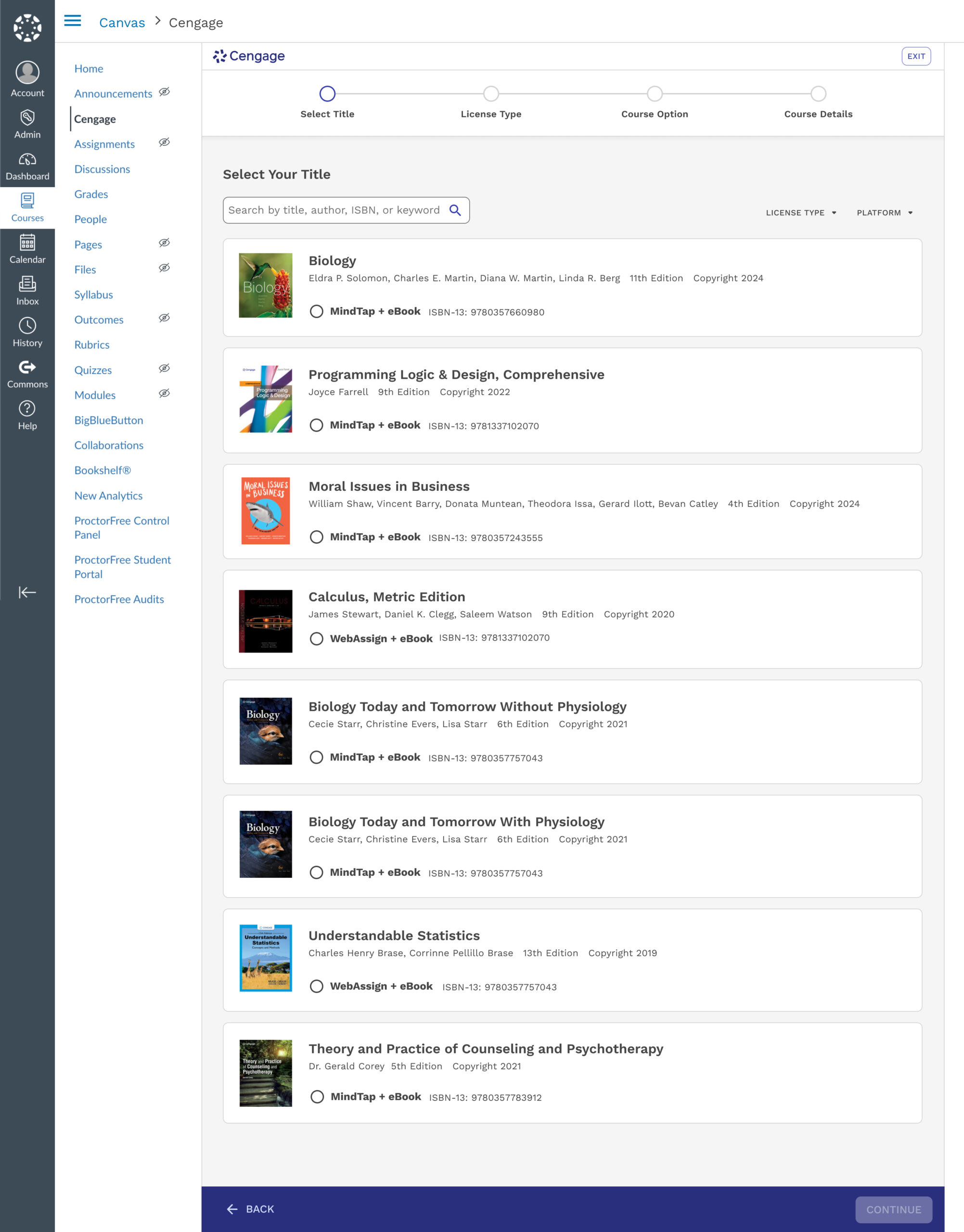The height and width of the screenshot is (1232, 964).
Task: Open the BigBlueButton link
Action: [x=109, y=421]
